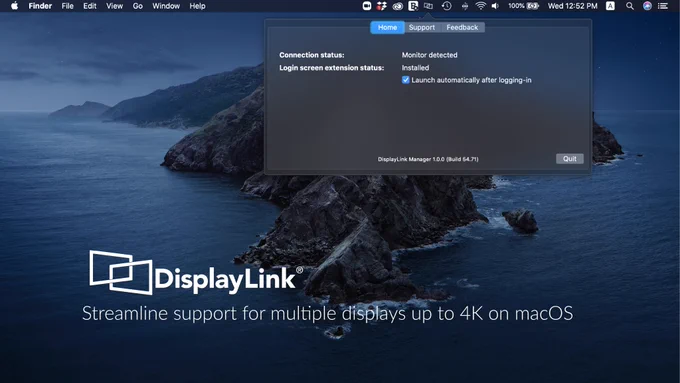
Task: Switch to the Home tab
Action: (387, 27)
